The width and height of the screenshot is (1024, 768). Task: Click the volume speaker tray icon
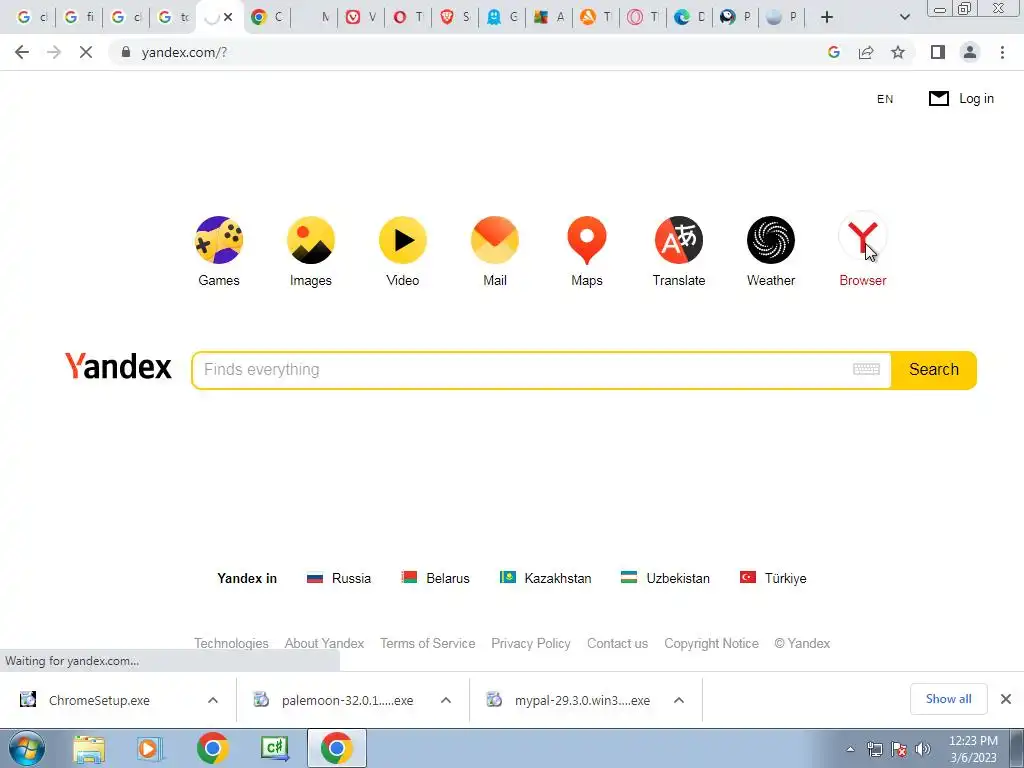tap(923, 749)
